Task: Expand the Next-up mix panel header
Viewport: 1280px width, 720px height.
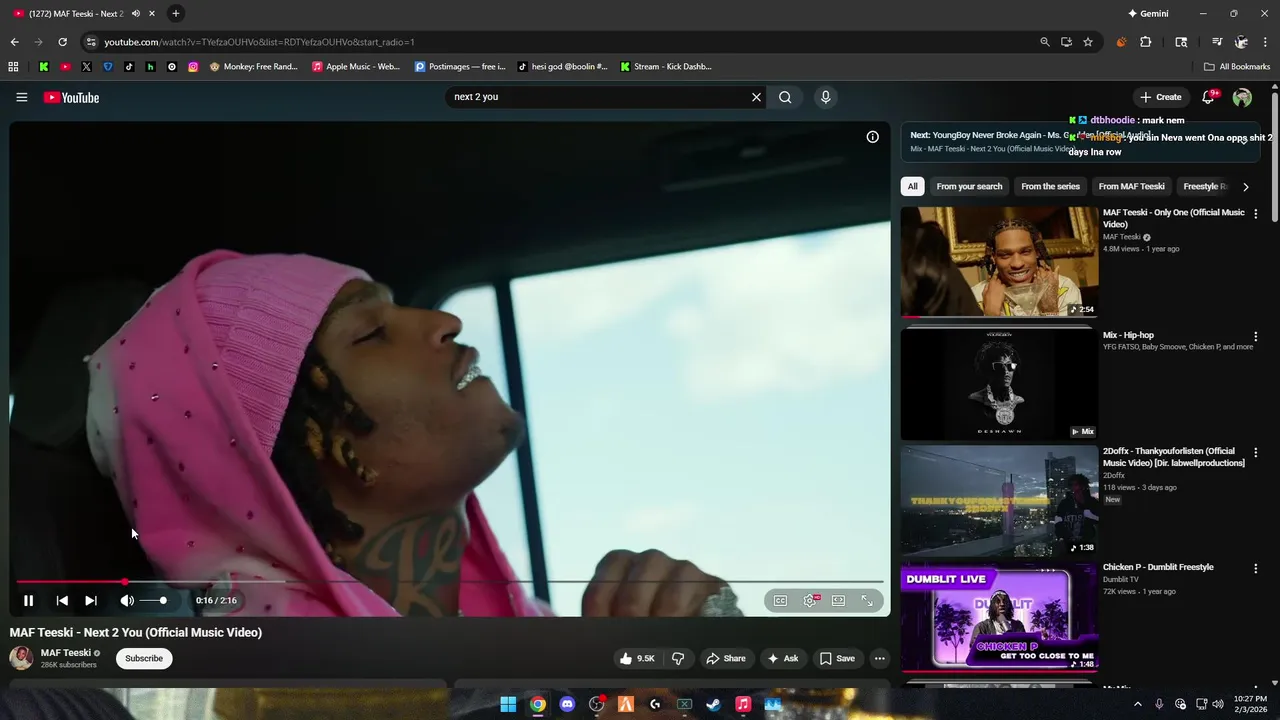Action: 1080,141
